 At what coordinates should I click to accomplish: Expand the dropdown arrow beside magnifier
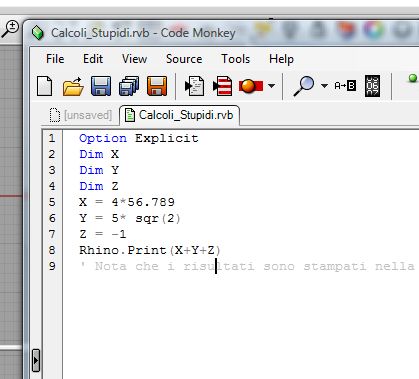pos(324,86)
